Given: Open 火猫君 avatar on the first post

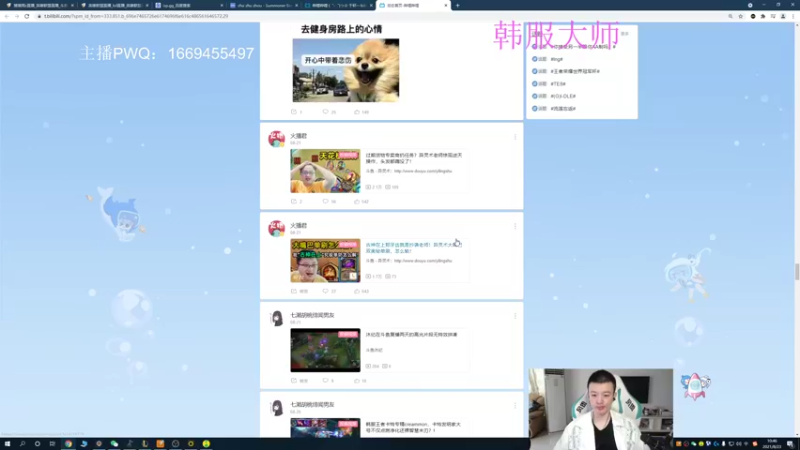Looking at the screenshot, I should pyautogui.click(x=277, y=139).
